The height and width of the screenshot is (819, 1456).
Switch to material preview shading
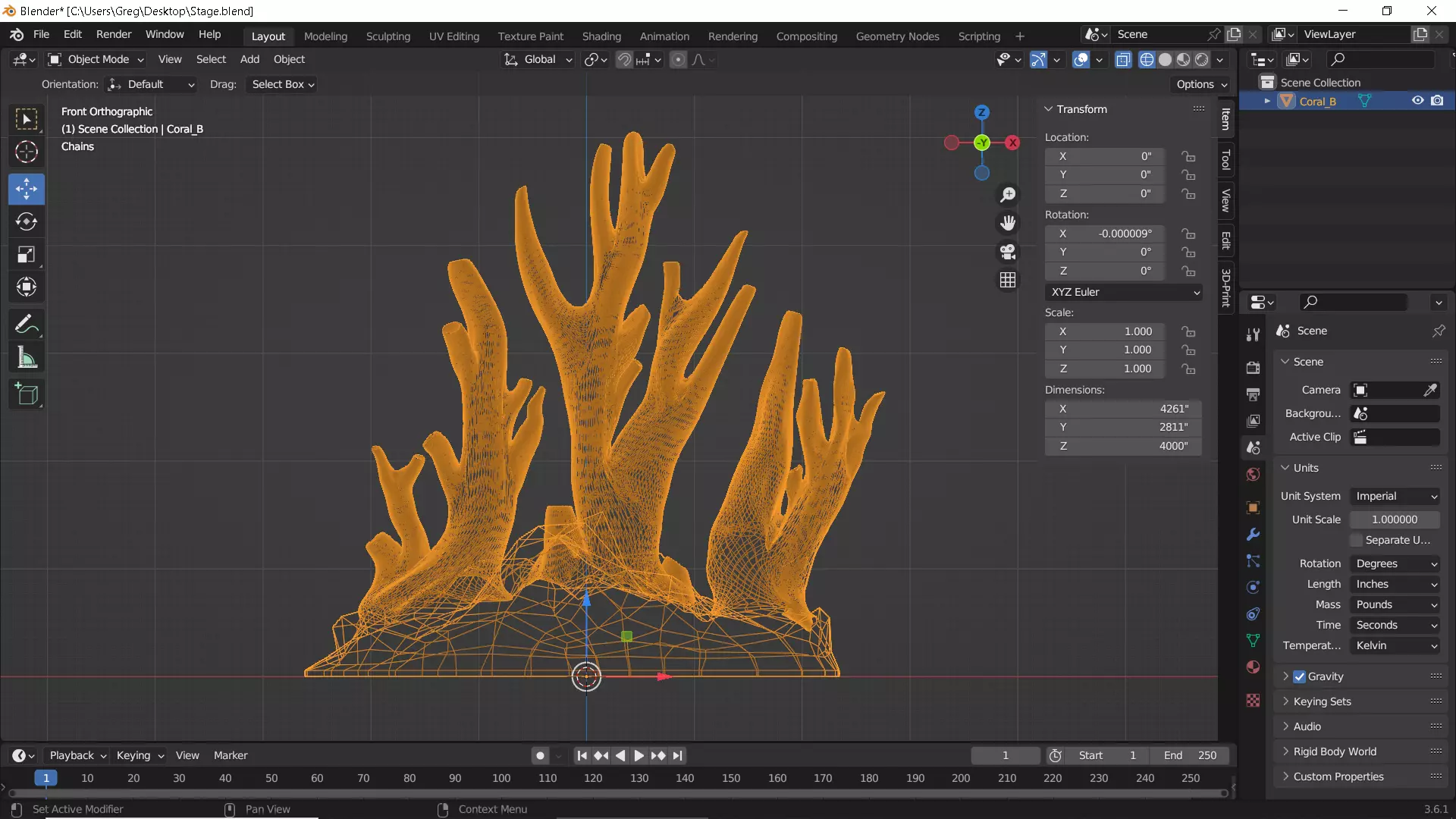click(1183, 60)
